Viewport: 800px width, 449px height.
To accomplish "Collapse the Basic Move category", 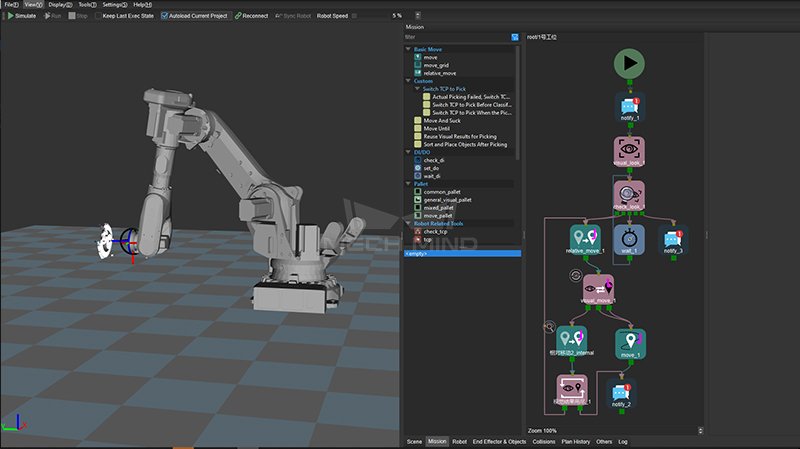I will [408, 49].
